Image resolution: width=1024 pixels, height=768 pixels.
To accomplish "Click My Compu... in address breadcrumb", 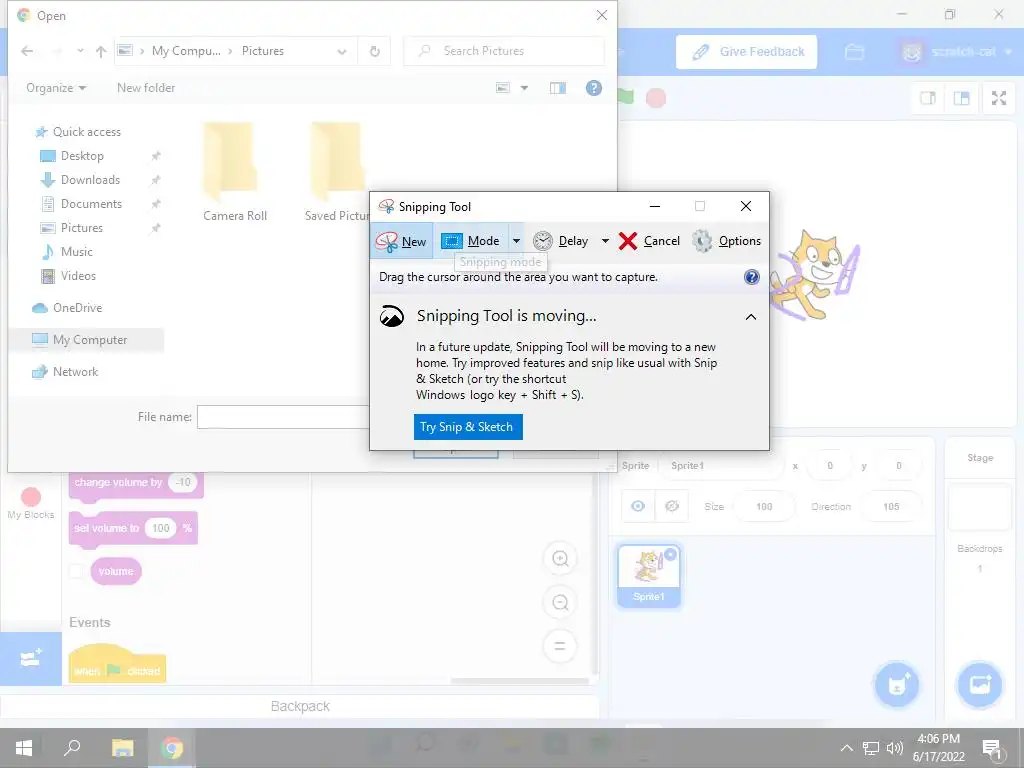I will tap(186, 51).
